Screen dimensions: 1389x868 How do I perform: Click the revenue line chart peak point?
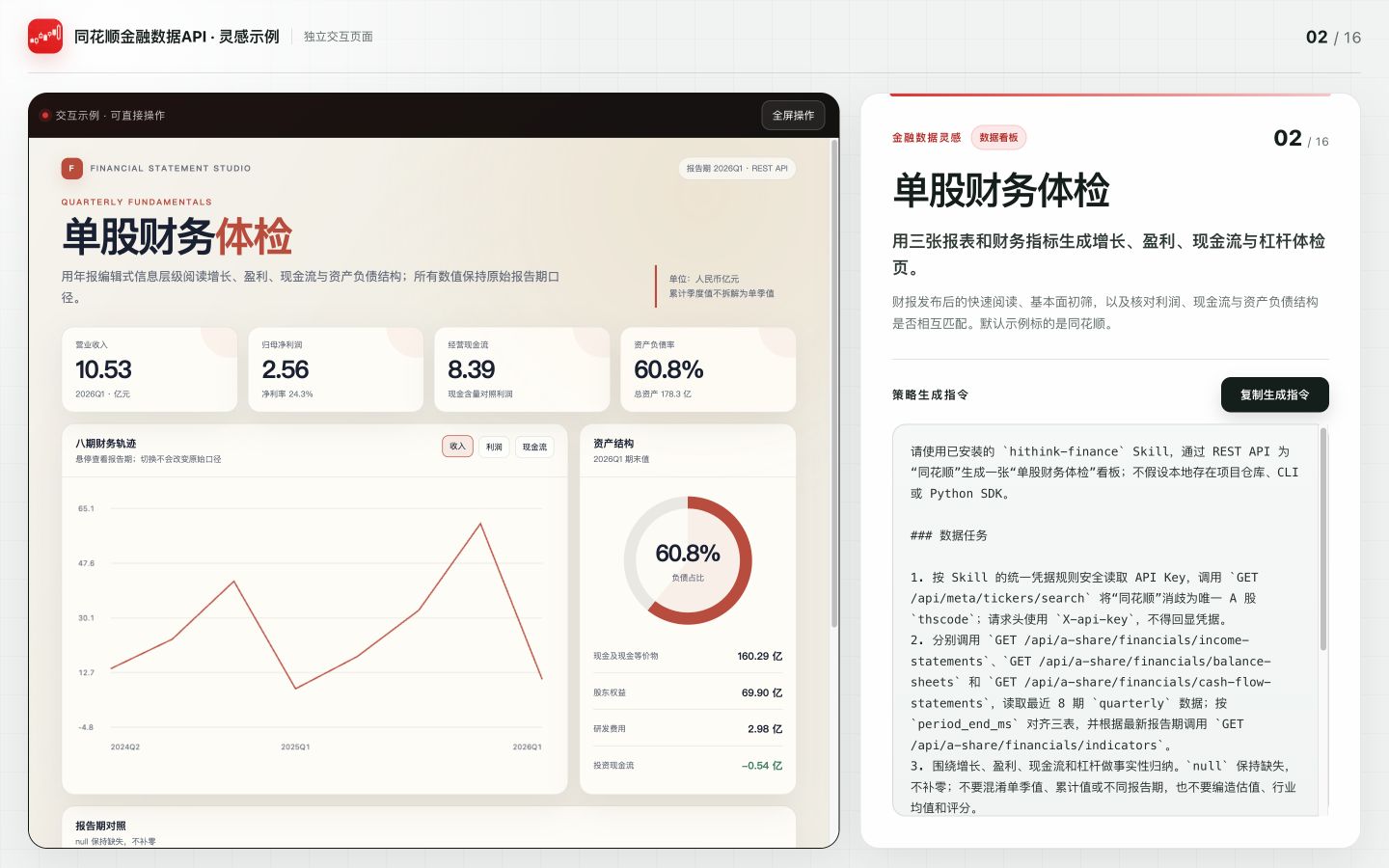pos(480,524)
